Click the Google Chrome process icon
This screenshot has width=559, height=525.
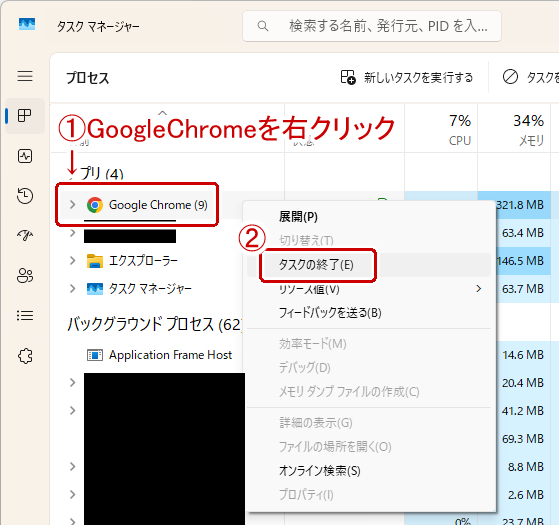click(95, 205)
